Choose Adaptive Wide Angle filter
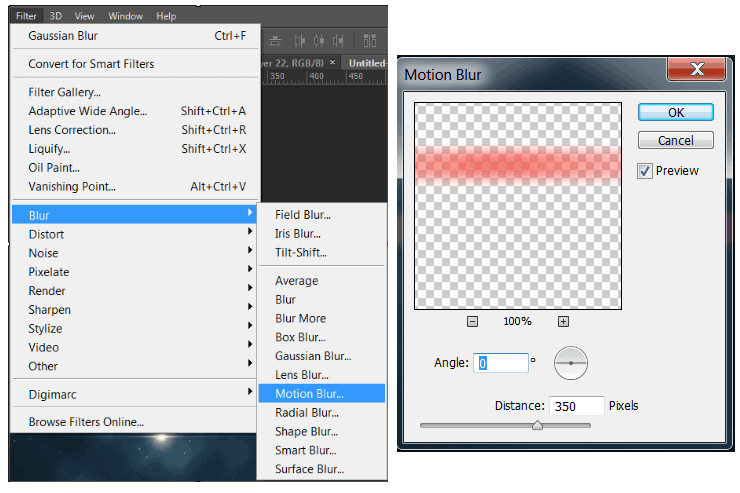 (x=136, y=111)
